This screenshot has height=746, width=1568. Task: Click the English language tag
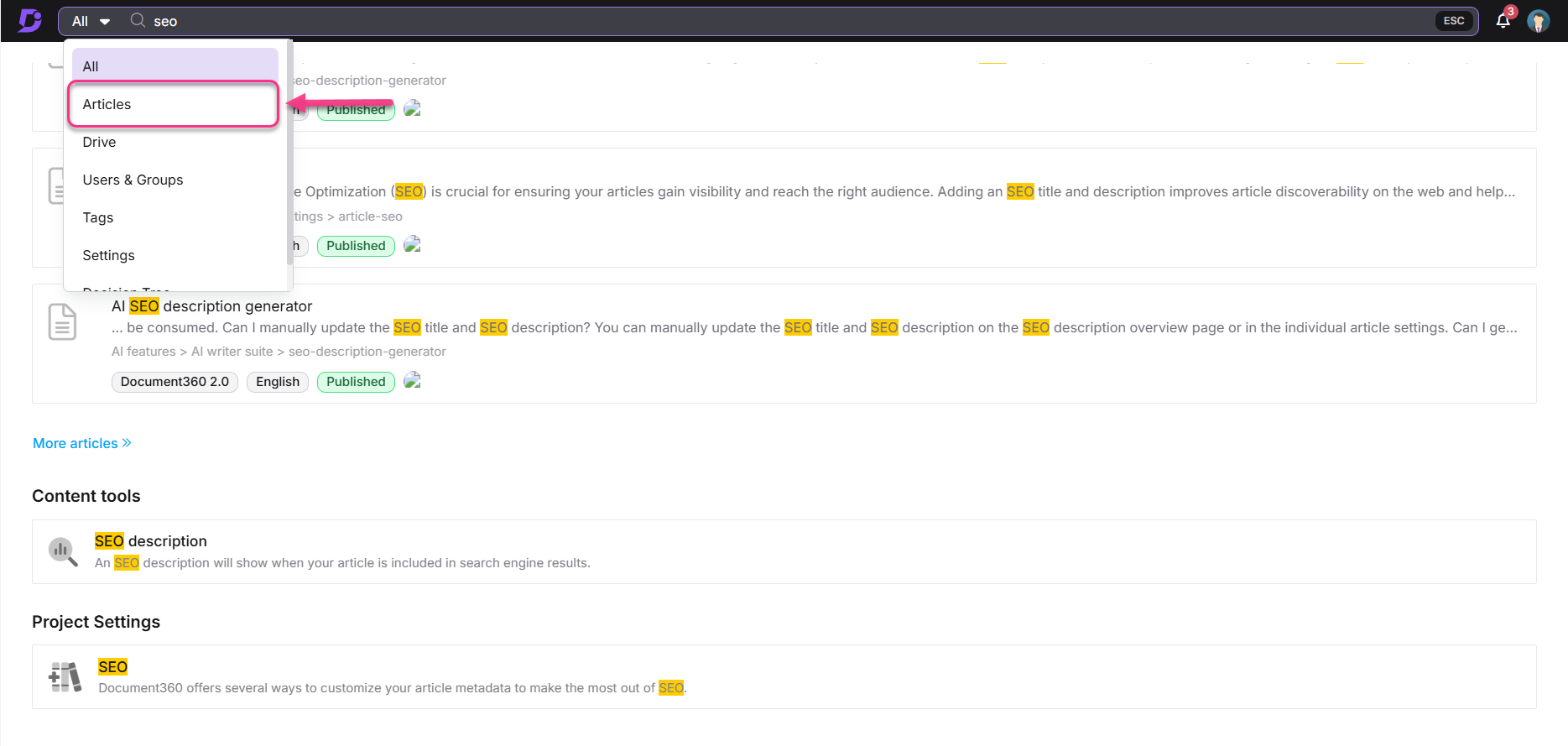[x=278, y=382]
